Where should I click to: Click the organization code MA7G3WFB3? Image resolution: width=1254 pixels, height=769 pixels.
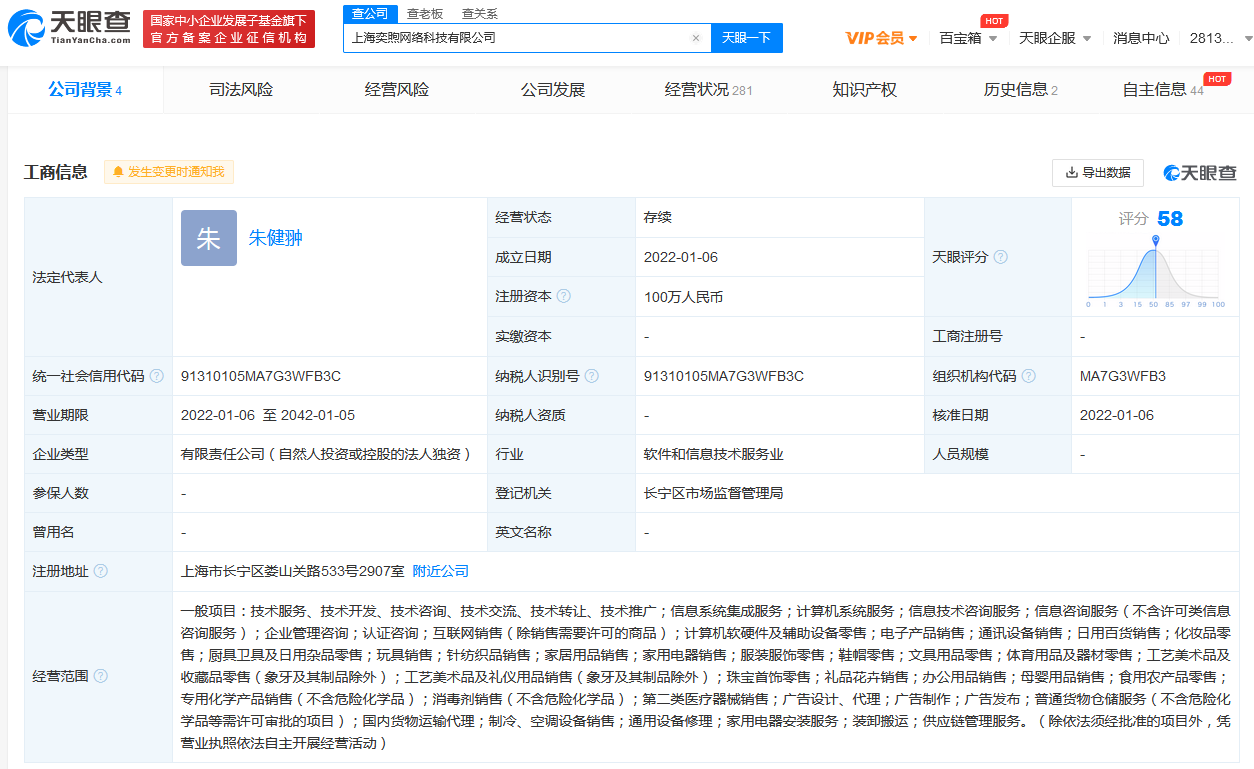1123,376
